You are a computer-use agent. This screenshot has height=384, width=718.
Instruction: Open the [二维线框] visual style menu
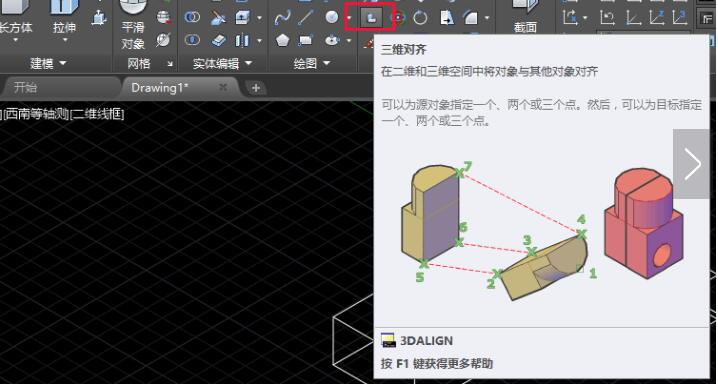[x=97, y=114]
